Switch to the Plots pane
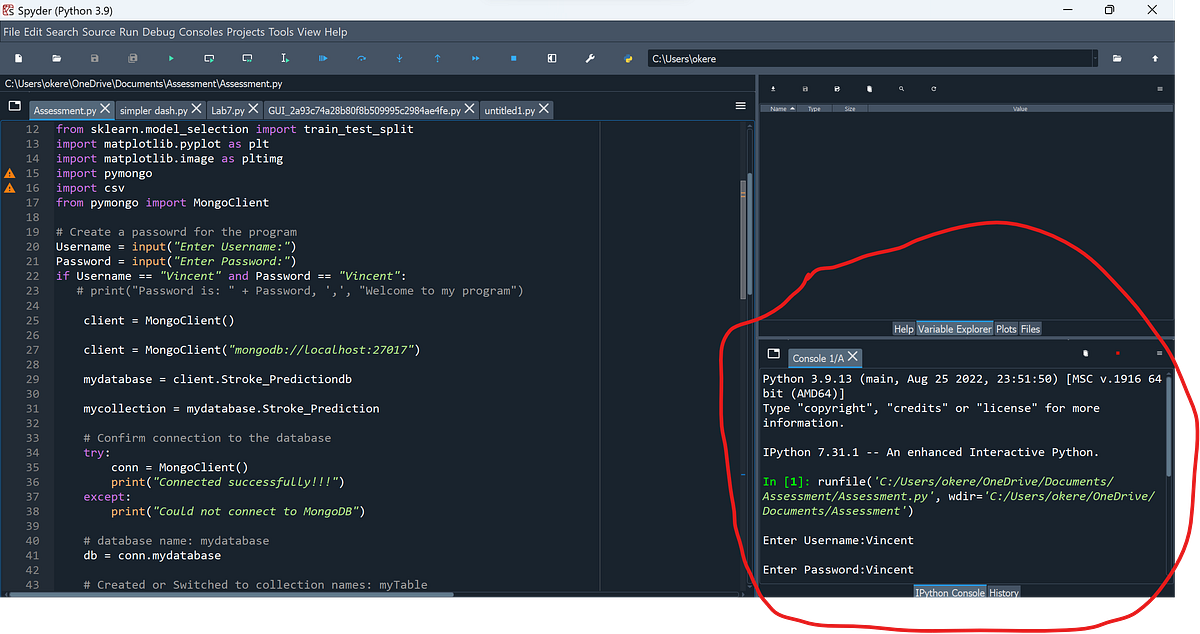 [1005, 328]
